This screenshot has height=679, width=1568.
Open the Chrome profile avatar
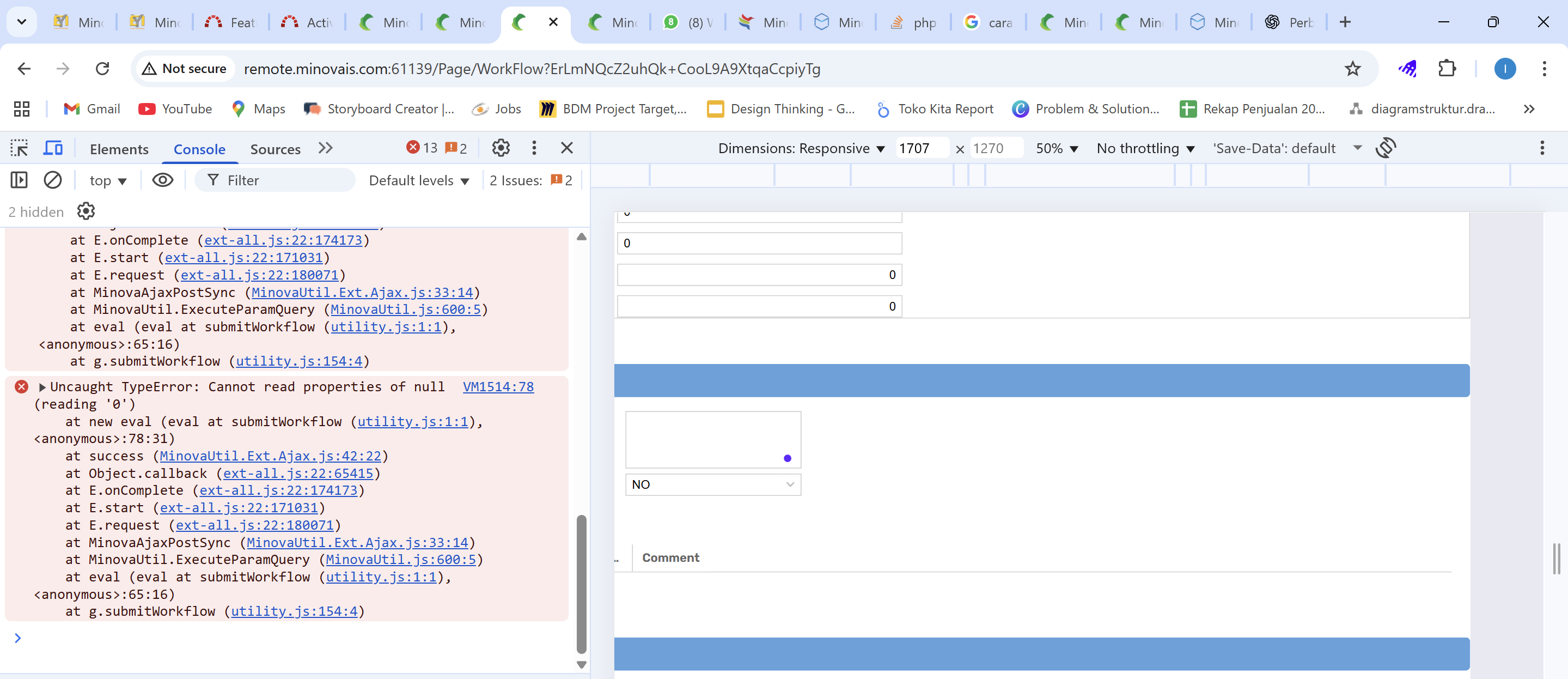coord(1505,69)
